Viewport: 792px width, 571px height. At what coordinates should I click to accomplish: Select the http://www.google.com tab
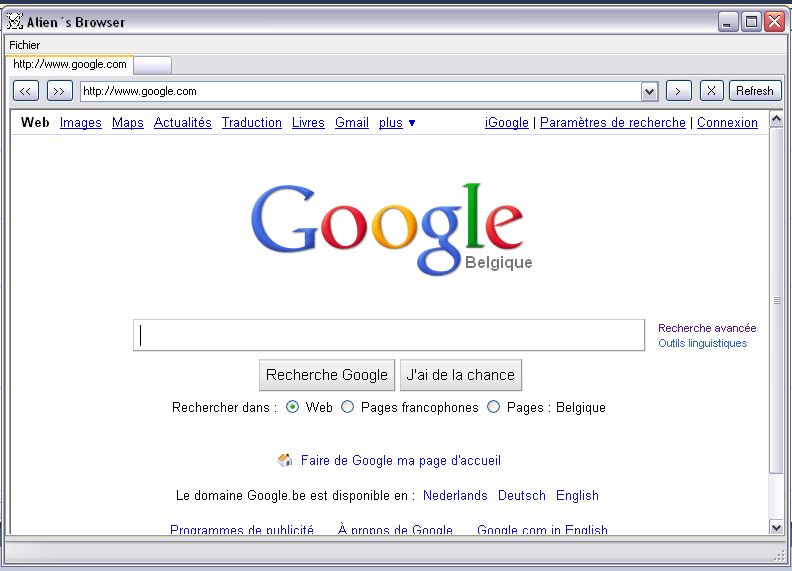(x=70, y=65)
